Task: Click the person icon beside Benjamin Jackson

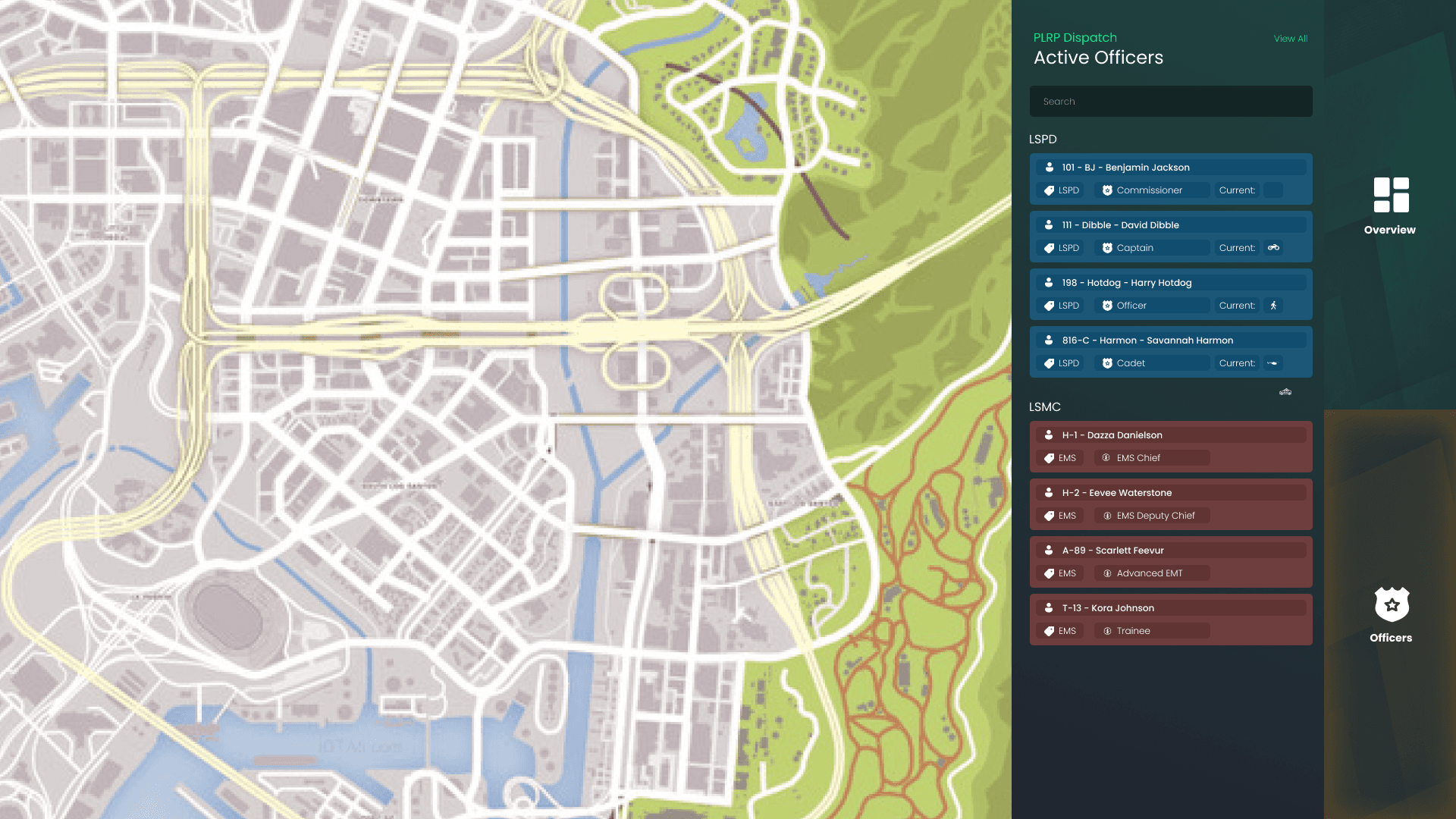Action: tap(1050, 168)
